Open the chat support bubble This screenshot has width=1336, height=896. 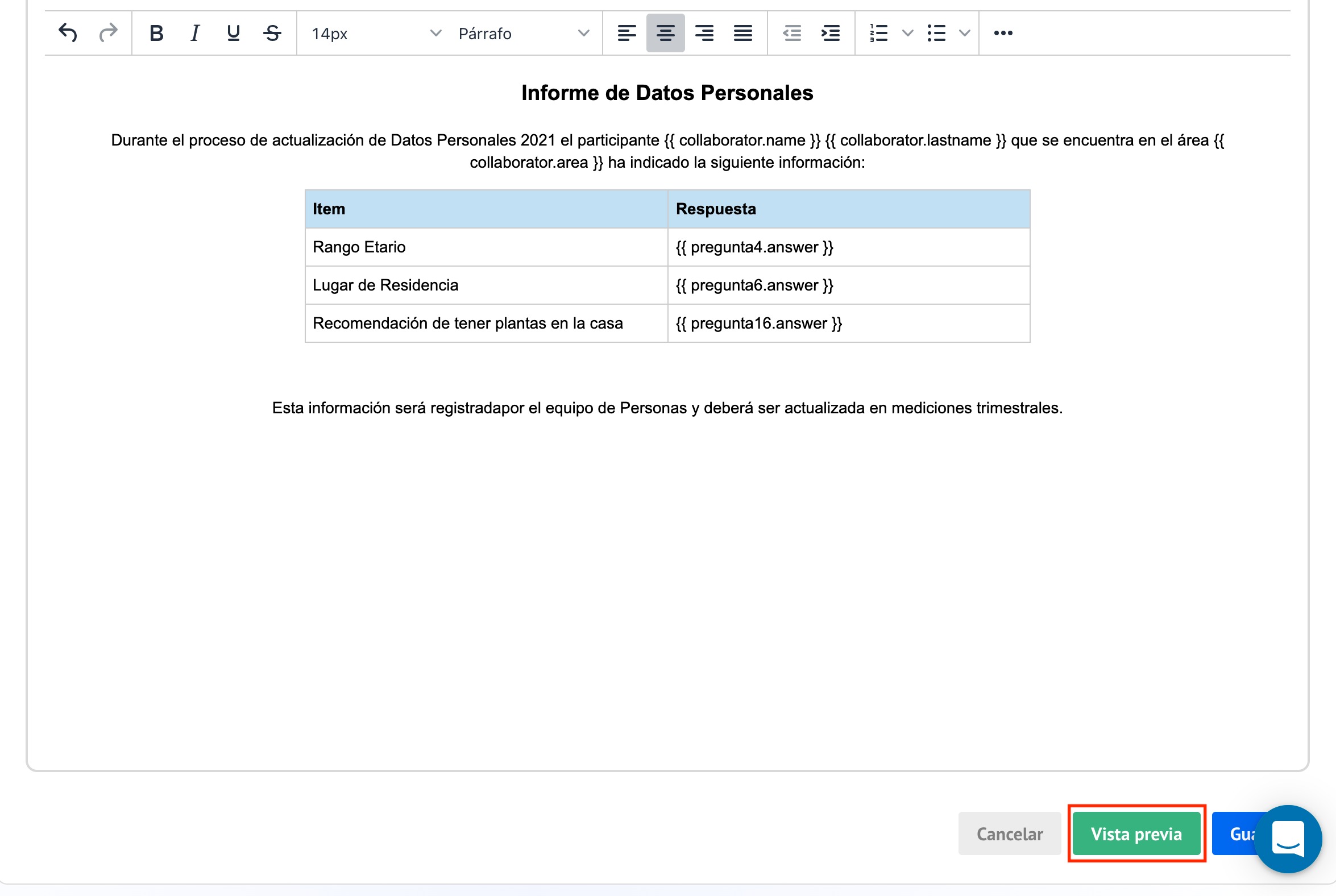pos(1289,839)
